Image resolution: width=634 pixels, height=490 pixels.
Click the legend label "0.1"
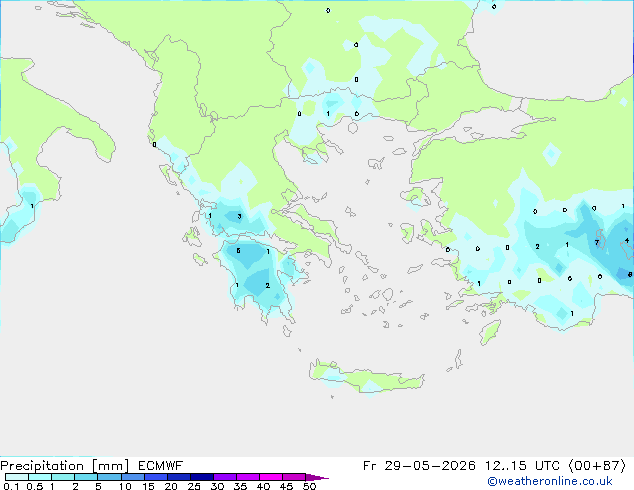pyautogui.click(x=11, y=486)
